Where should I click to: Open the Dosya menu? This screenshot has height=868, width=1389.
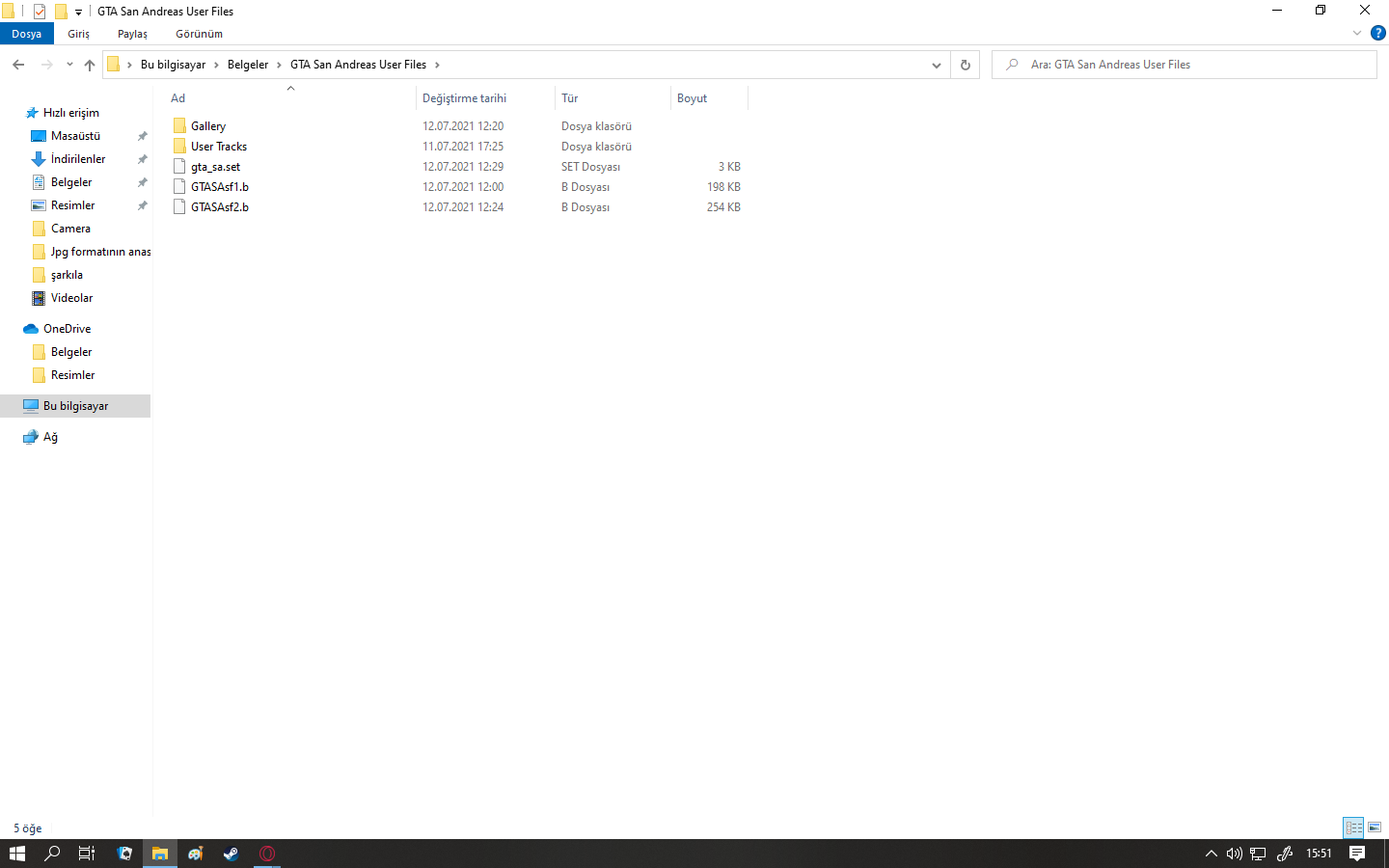27,34
